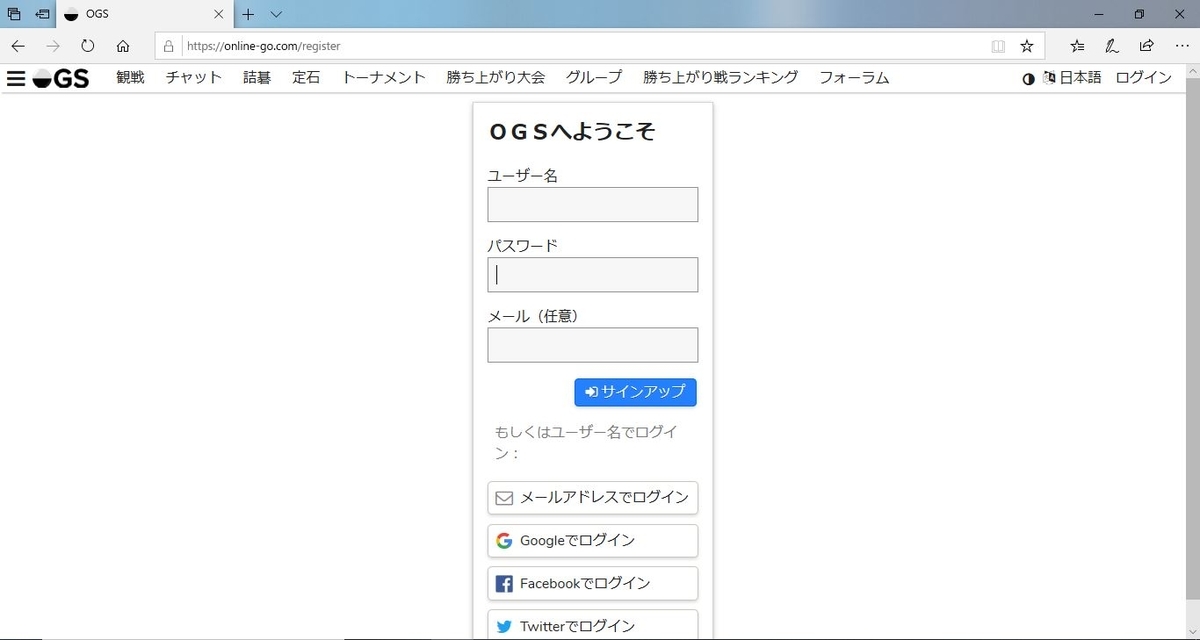Click the favorites star in the address bar
This screenshot has height=640, width=1200.
(x=1027, y=46)
